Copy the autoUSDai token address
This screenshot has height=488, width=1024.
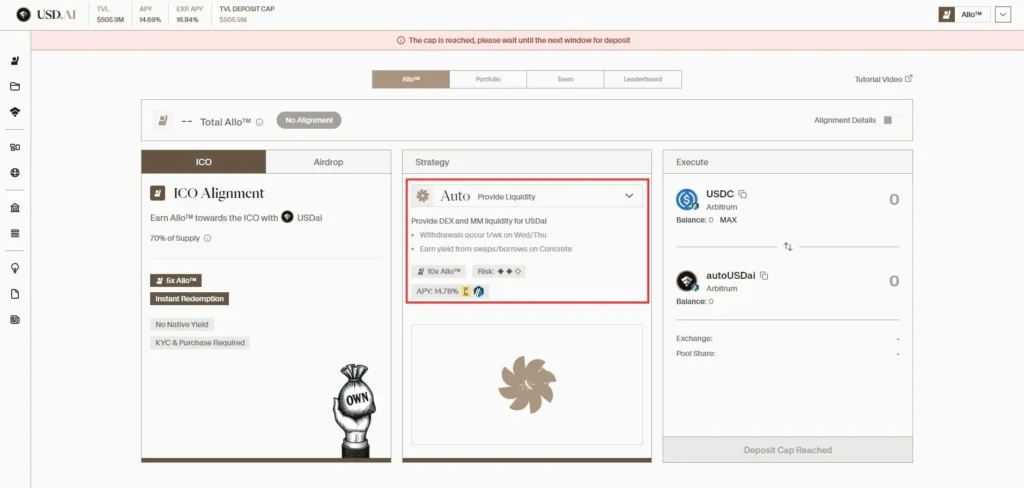(764, 275)
